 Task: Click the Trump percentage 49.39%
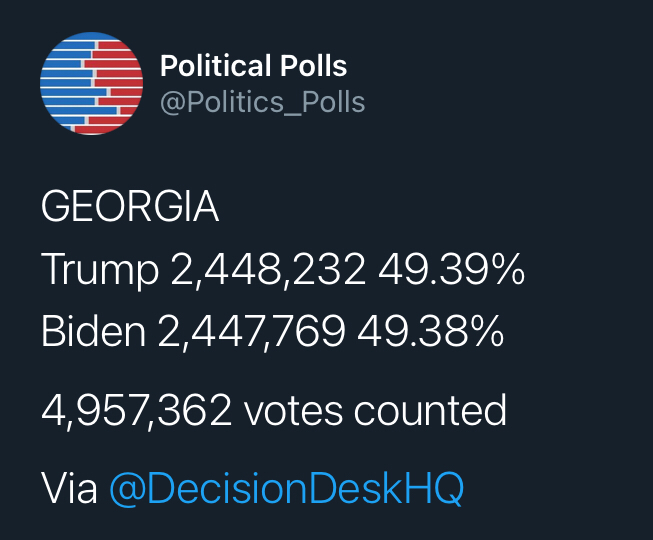(x=451, y=269)
